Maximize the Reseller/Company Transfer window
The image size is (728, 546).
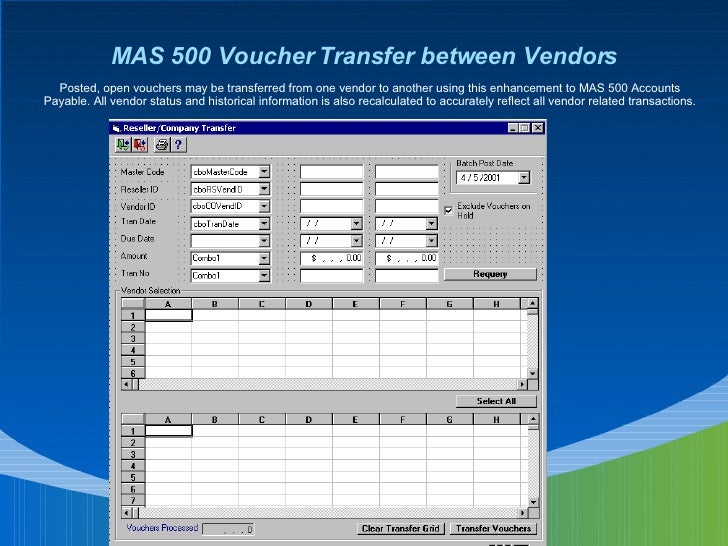point(525,128)
